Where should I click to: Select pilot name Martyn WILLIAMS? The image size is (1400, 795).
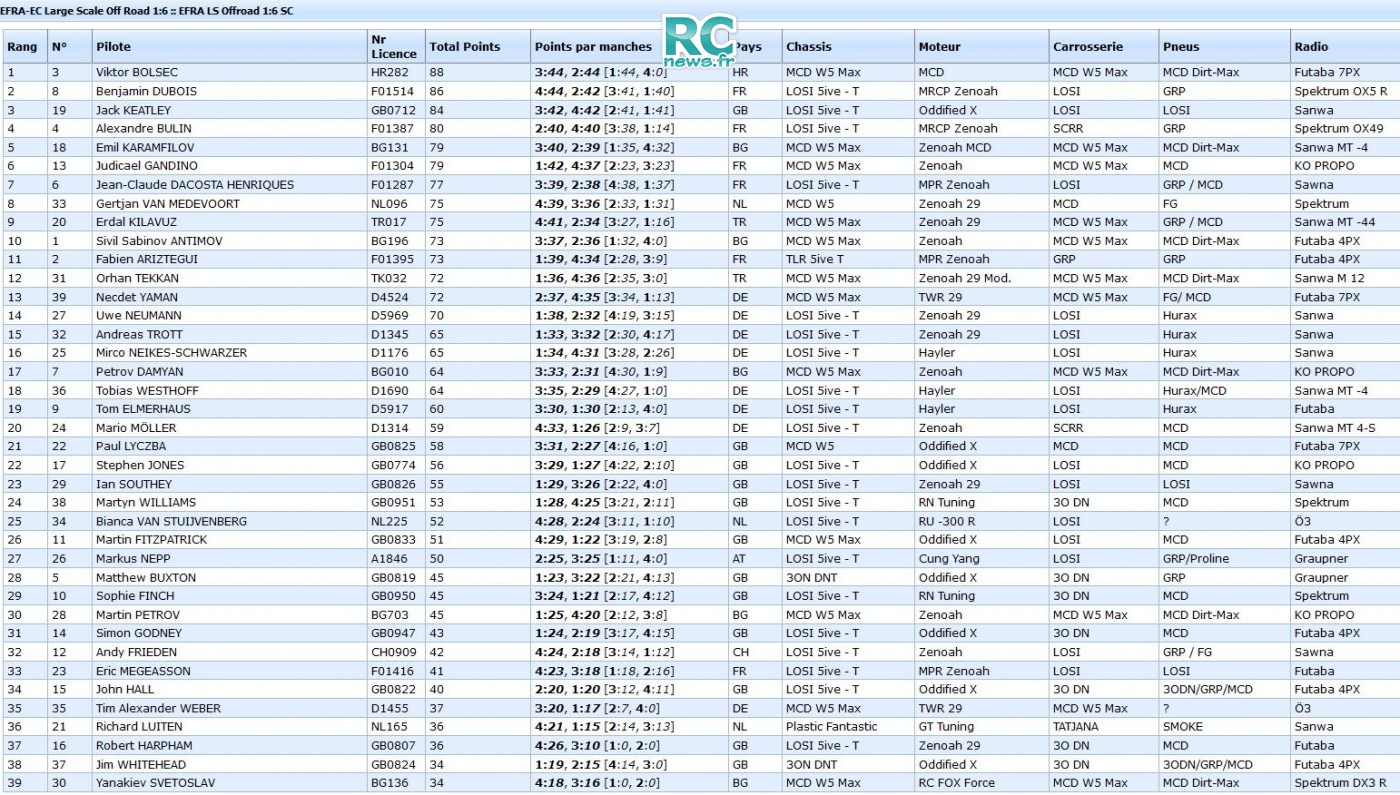[146, 502]
